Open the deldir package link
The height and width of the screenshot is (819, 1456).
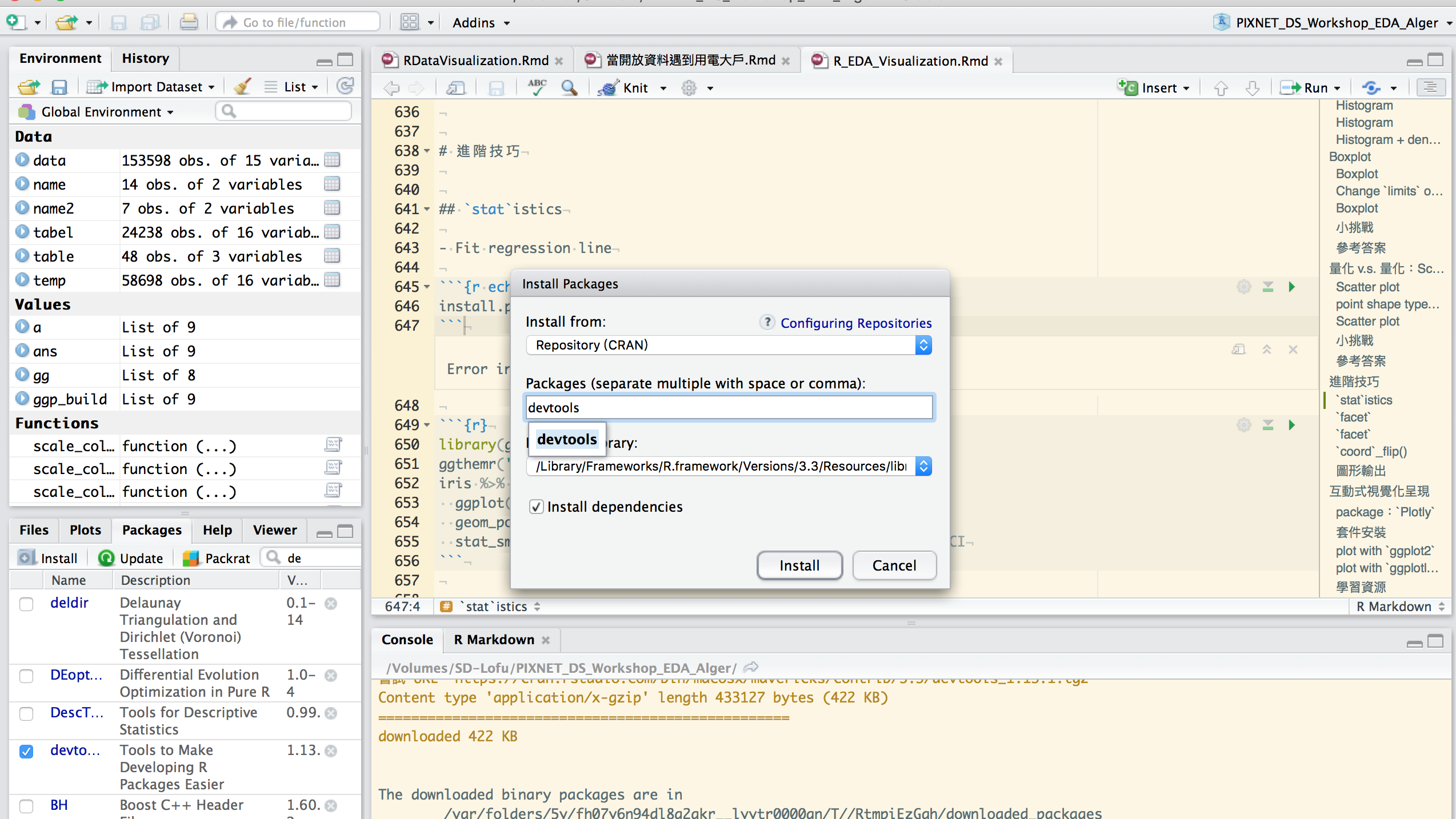tap(69, 603)
